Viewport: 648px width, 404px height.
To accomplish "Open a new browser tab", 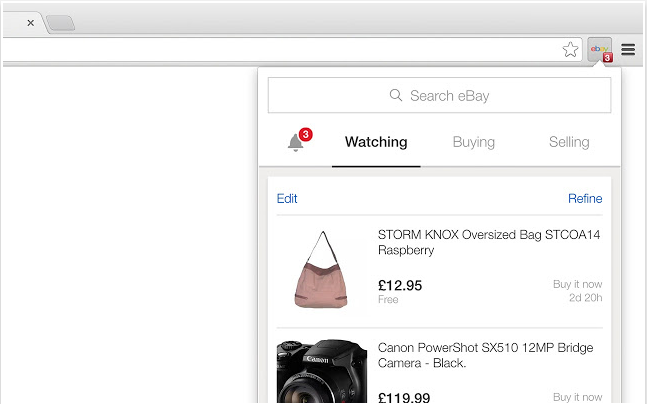I will 60,23.
